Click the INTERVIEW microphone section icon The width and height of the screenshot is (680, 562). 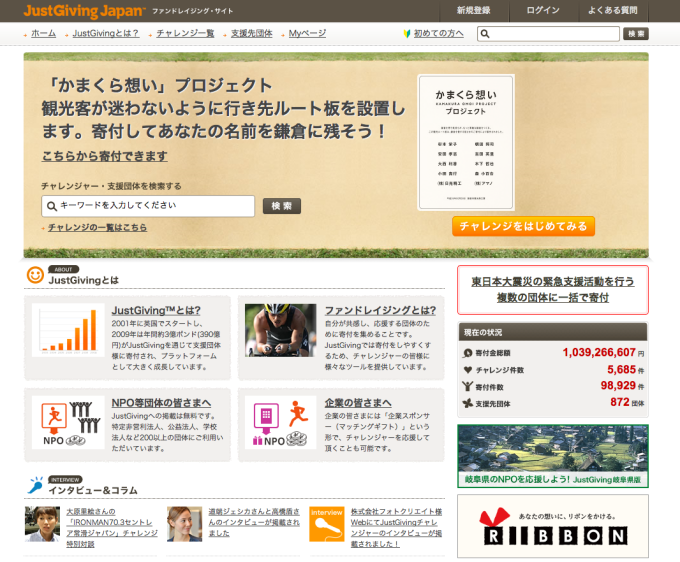click(36, 485)
